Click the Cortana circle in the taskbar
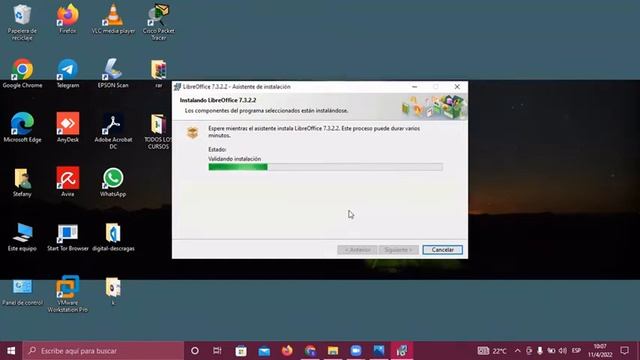The width and height of the screenshot is (640, 360). click(x=195, y=351)
